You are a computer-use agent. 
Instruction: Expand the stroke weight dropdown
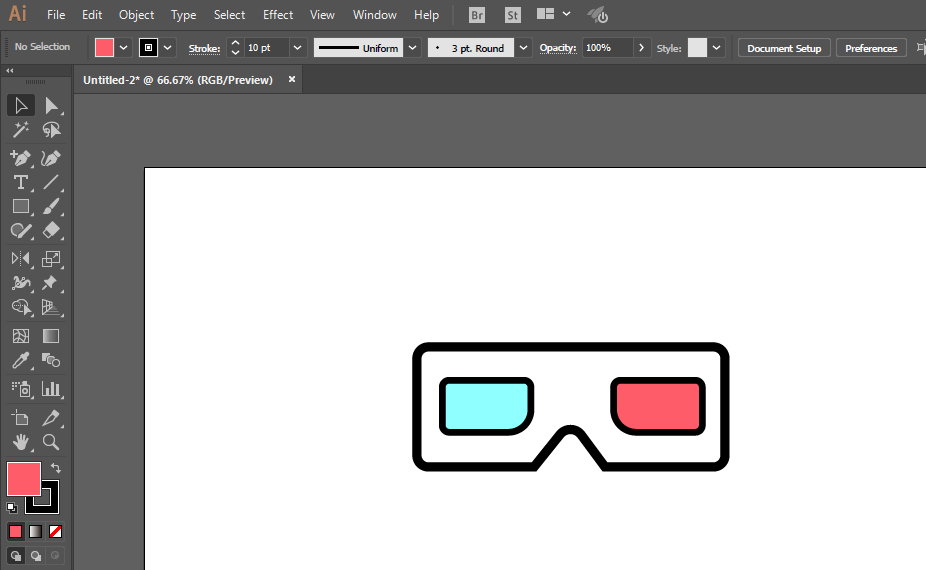[298, 48]
